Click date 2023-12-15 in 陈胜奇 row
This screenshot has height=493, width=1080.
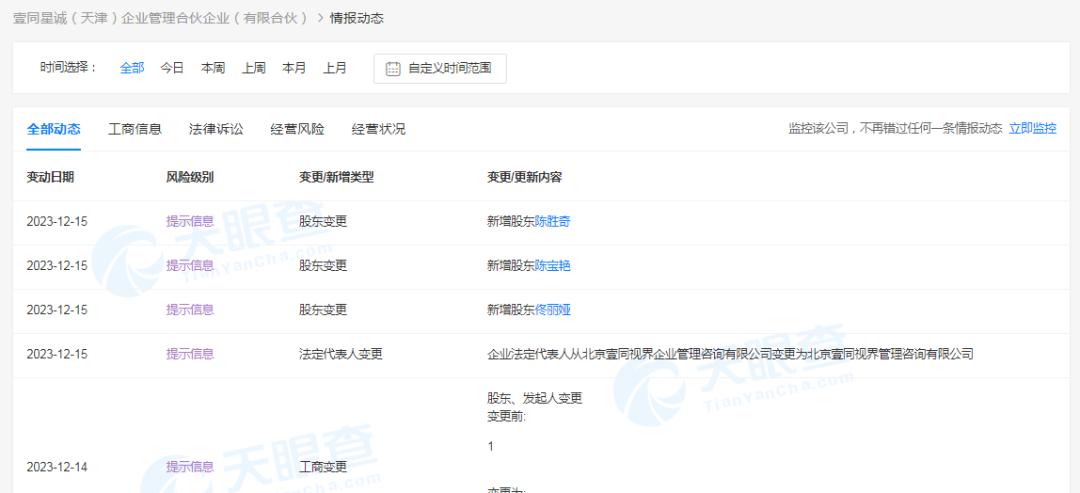(x=57, y=222)
